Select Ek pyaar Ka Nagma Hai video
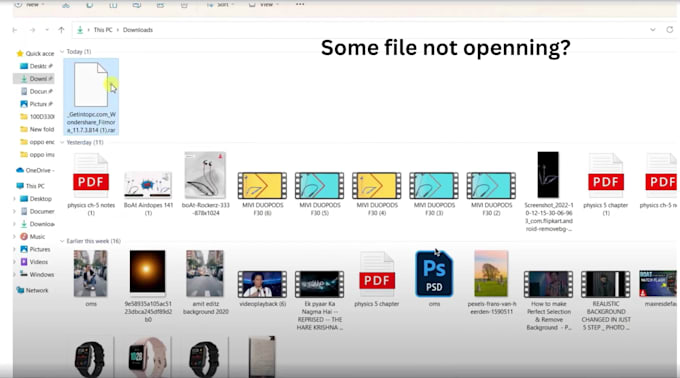Image resolution: width=680 pixels, height=378 pixels. (320, 300)
